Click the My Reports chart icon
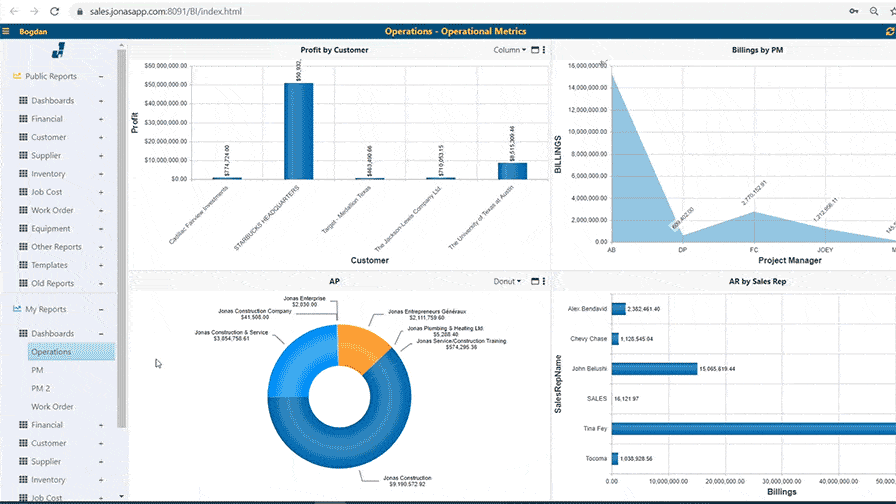The width and height of the screenshot is (896, 504). click(17, 309)
